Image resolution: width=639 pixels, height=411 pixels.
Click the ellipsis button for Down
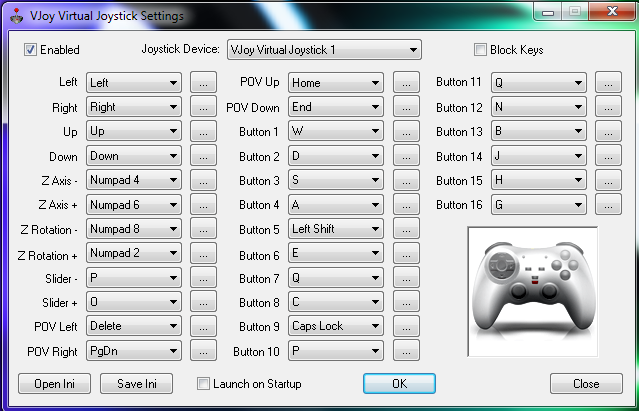(203, 156)
